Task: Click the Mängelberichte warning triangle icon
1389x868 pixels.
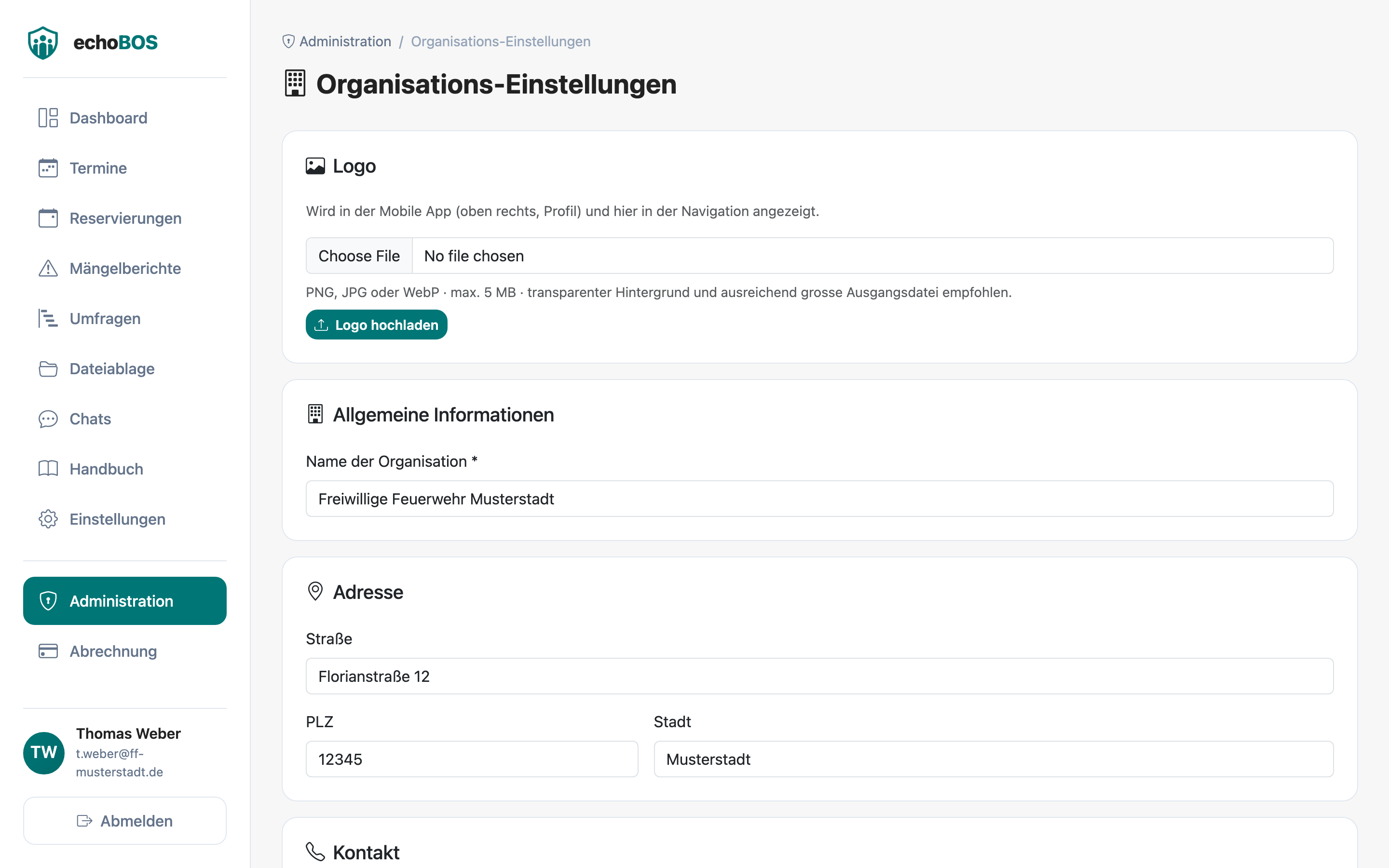Action: [x=48, y=268]
